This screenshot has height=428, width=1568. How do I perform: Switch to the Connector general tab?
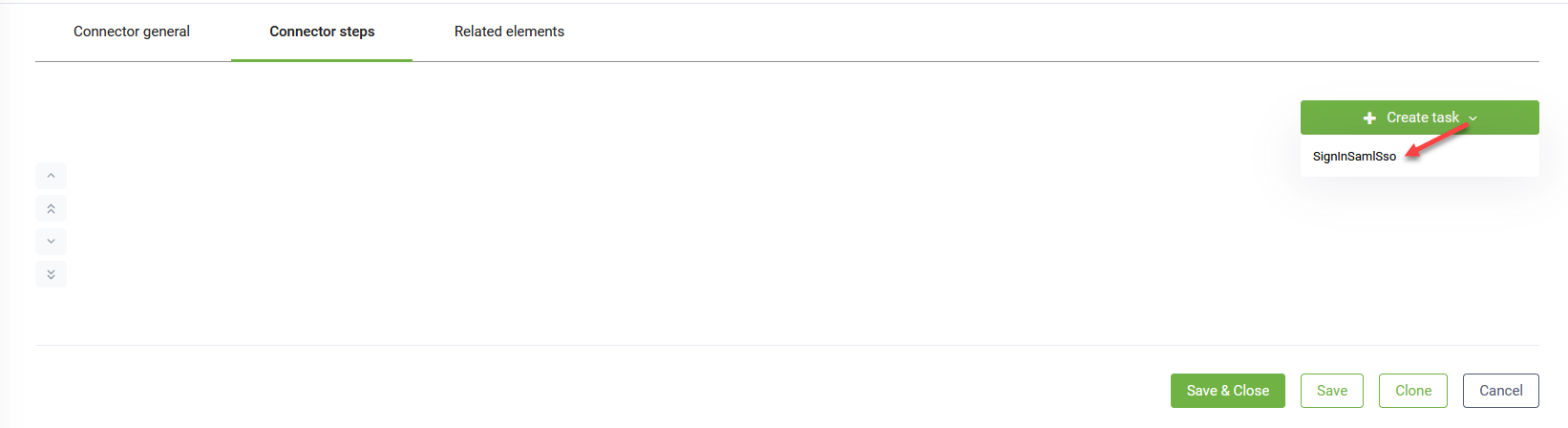132,32
